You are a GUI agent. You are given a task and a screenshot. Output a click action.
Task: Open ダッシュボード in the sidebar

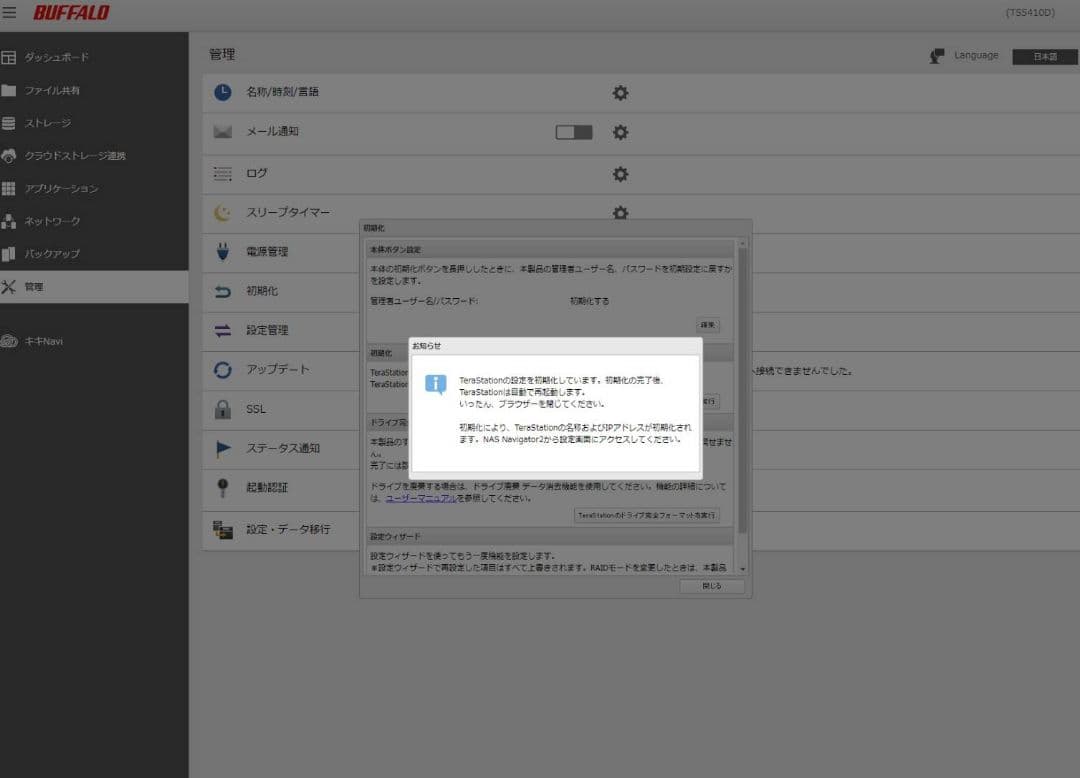pos(56,58)
